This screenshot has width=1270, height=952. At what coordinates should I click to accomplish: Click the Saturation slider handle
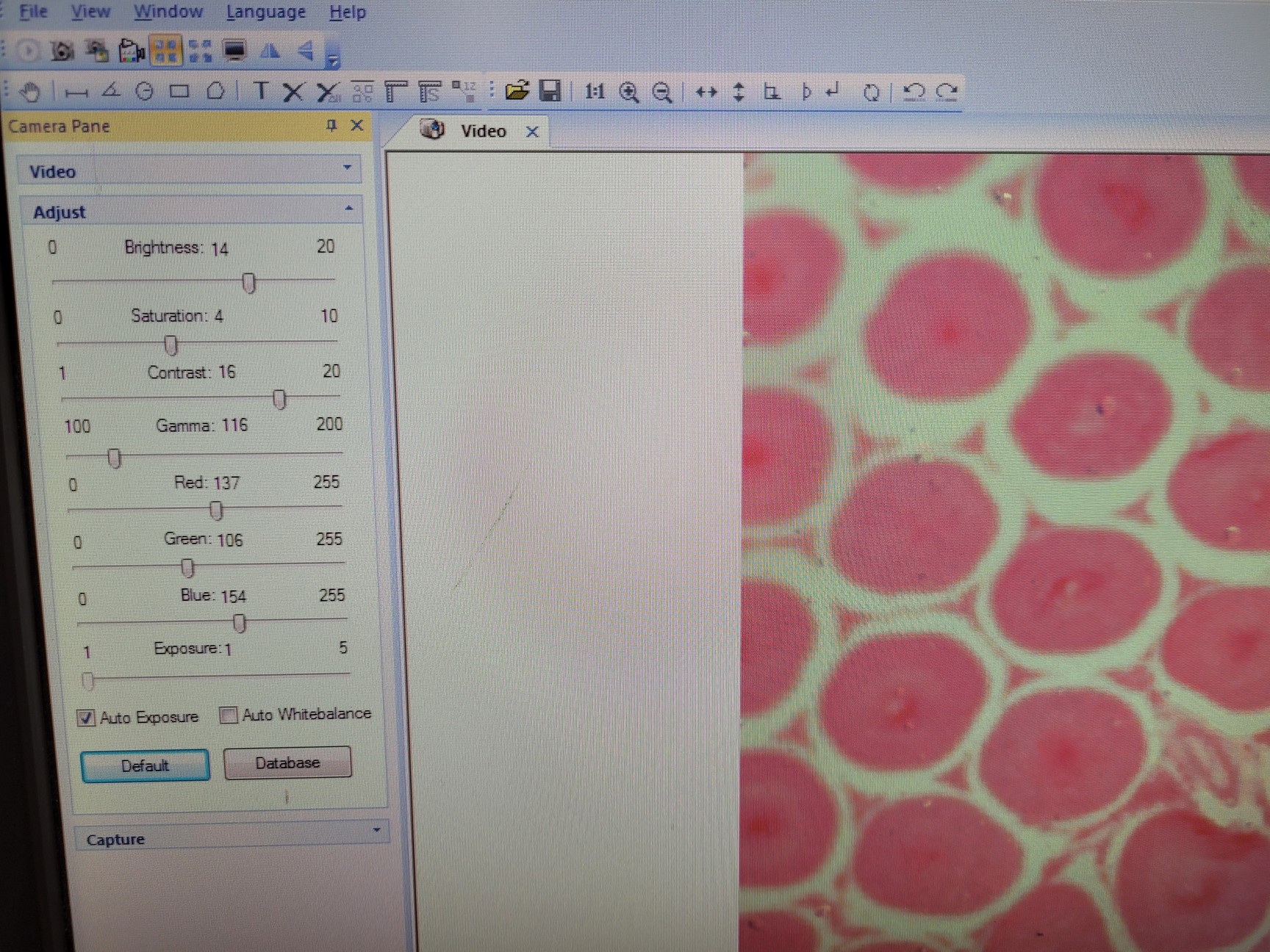(171, 345)
